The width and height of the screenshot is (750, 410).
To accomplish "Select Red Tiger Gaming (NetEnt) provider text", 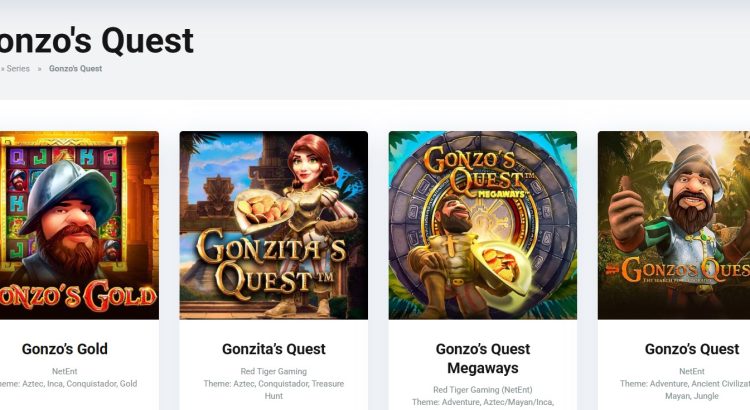I will pyautogui.click(x=483, y=390).
